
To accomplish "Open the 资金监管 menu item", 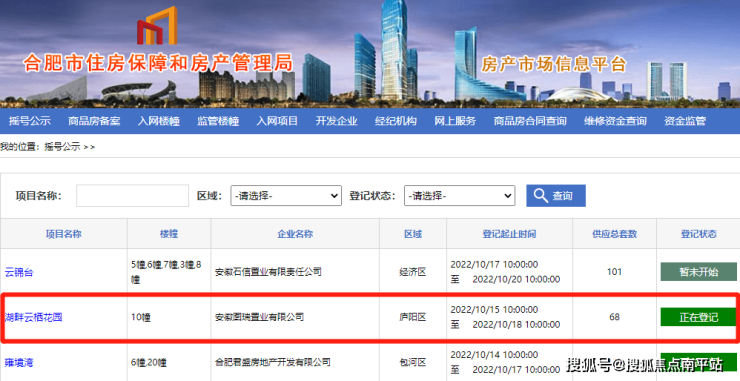I will (685, 121).
